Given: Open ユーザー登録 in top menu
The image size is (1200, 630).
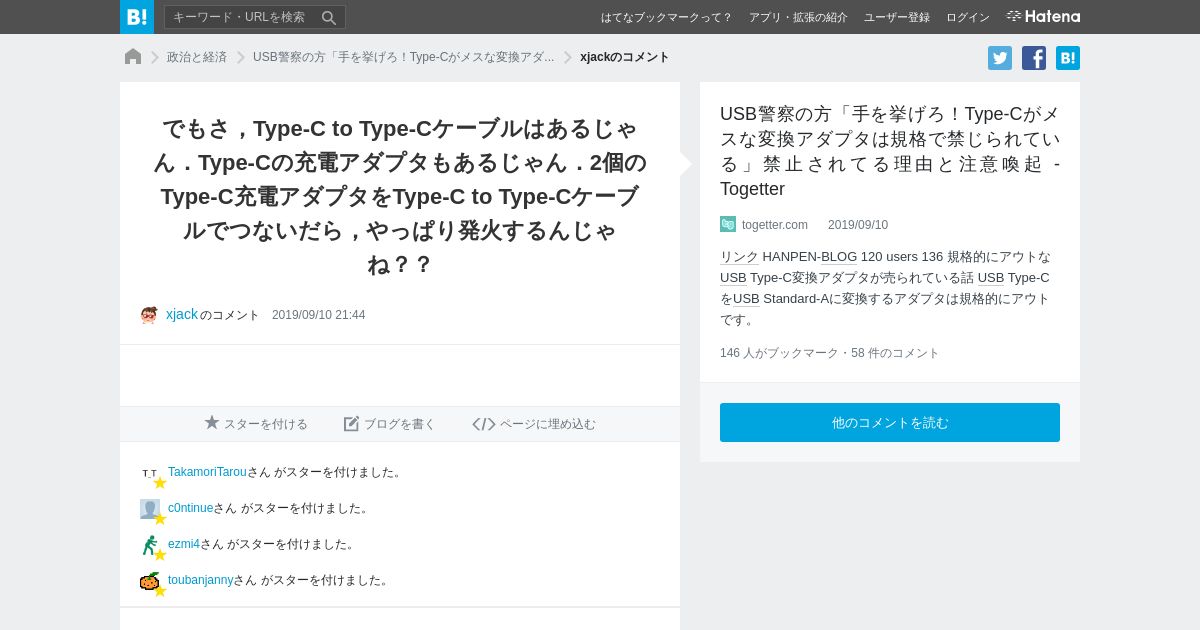Looking at the screenshot, I should [x=897, y=17].
